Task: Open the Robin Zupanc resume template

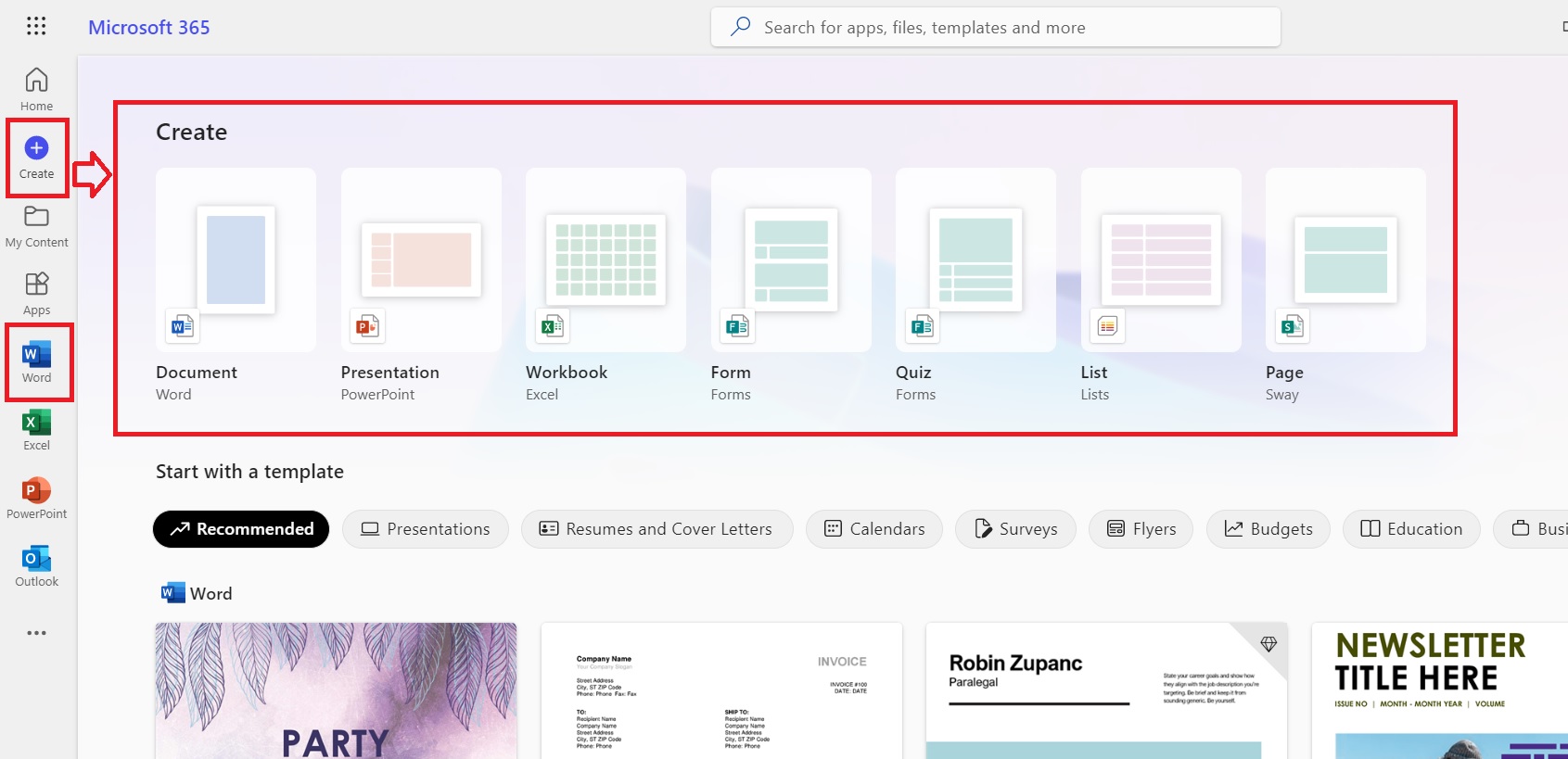Action: click(x=1107, y=690)
